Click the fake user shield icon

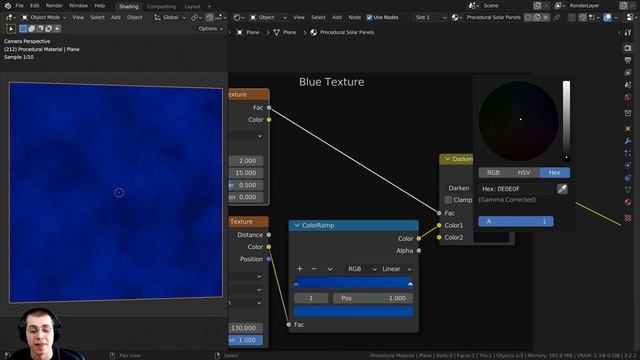point(528,18)
